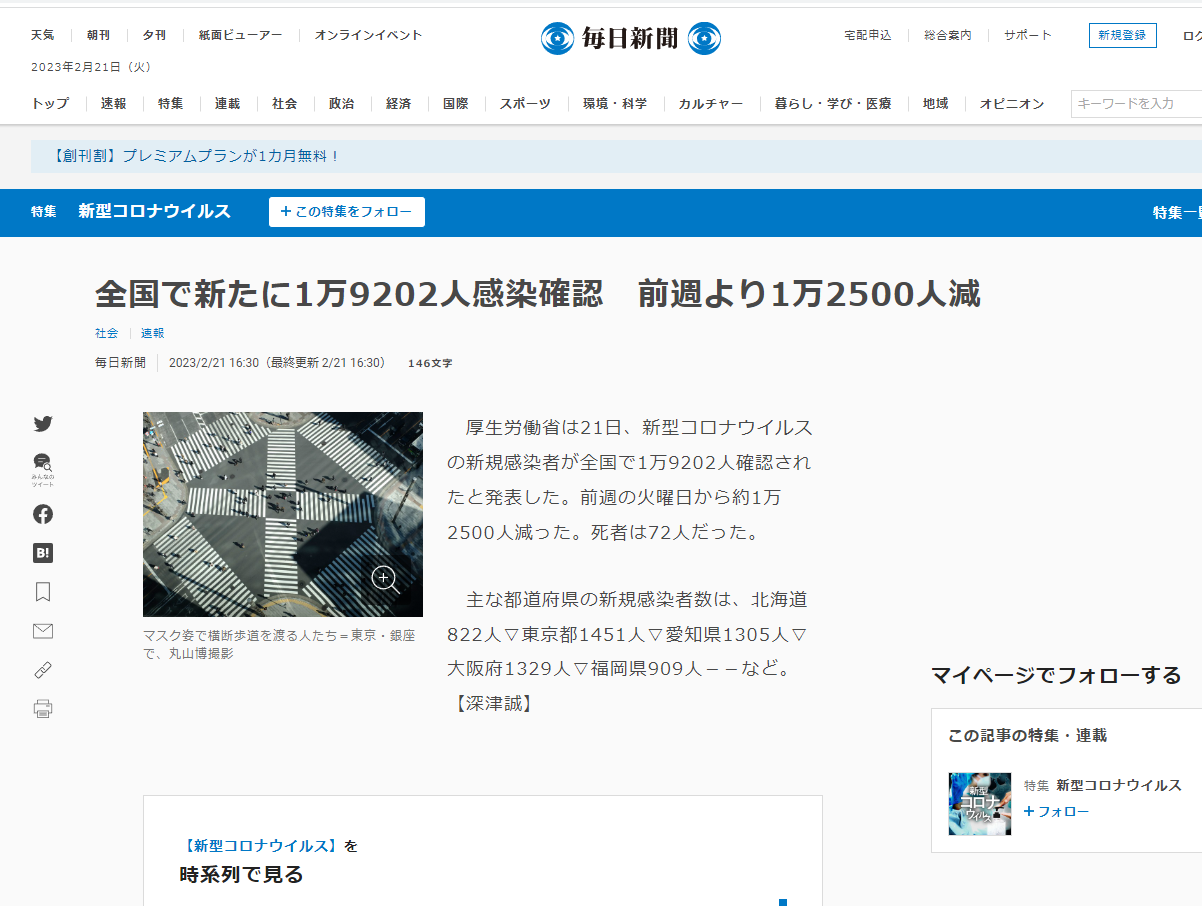Select 環境・科学 in navigation menu

click(615, 103)
